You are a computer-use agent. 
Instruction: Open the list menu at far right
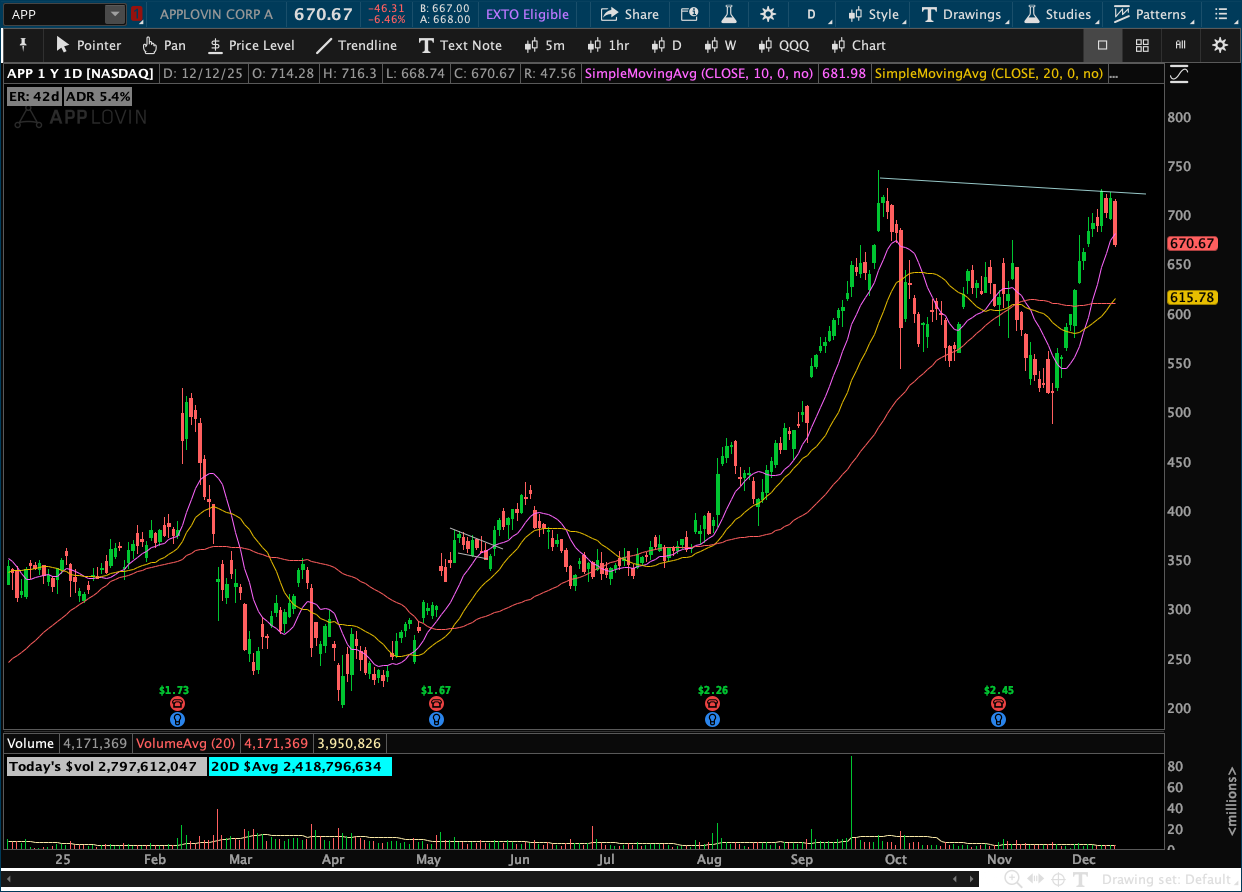tap(1220, 14)
